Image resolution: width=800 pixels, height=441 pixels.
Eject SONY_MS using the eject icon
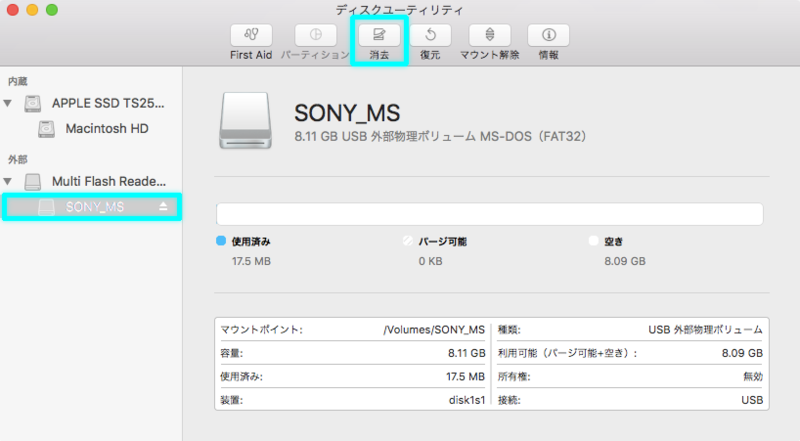click(163, 206)
